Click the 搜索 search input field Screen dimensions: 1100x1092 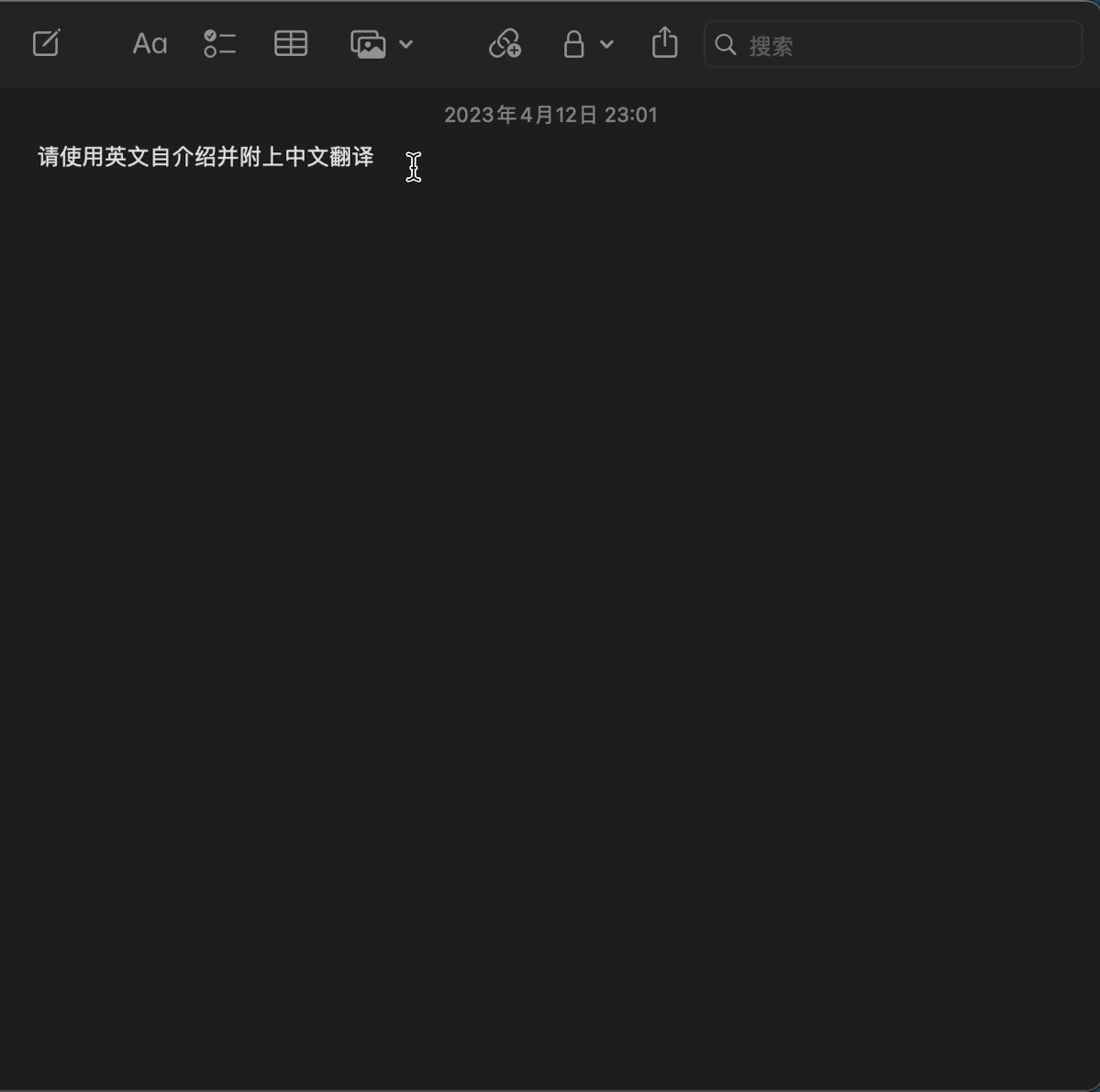tap(826, 44)
